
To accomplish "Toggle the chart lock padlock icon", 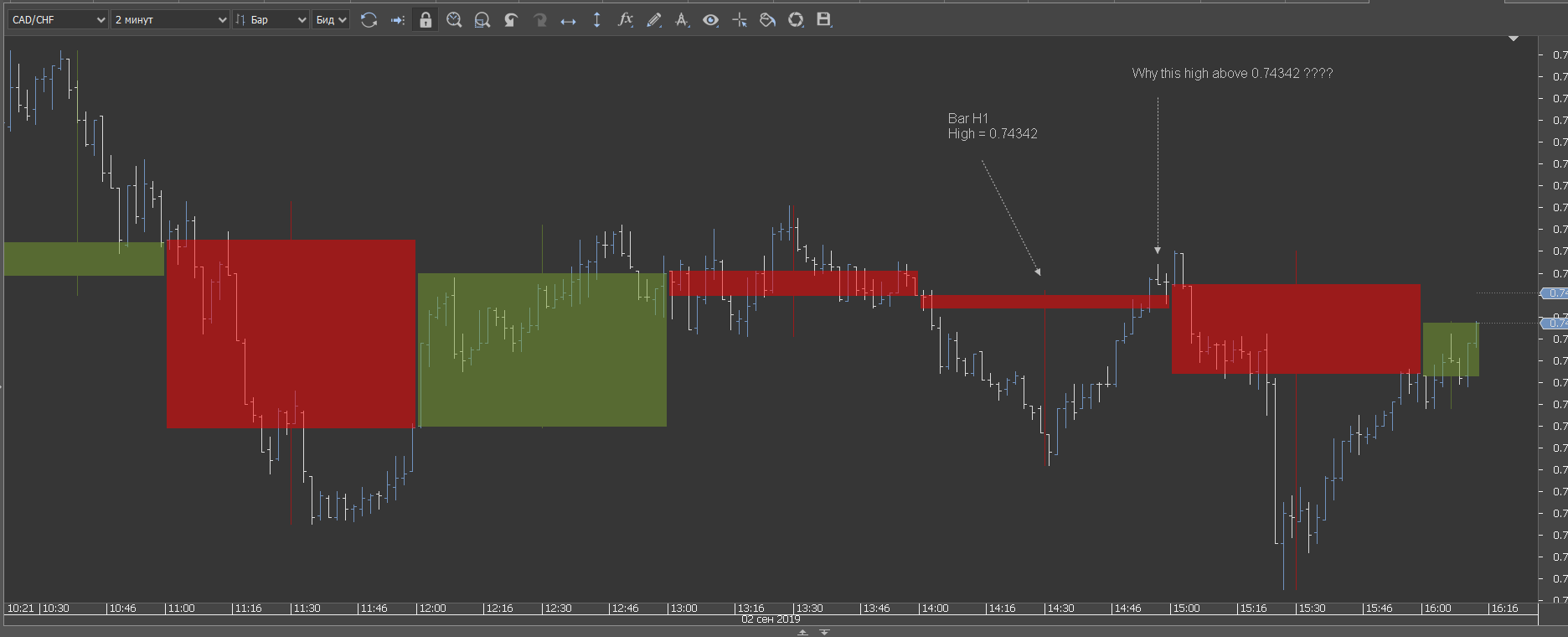I will (426, 19).
